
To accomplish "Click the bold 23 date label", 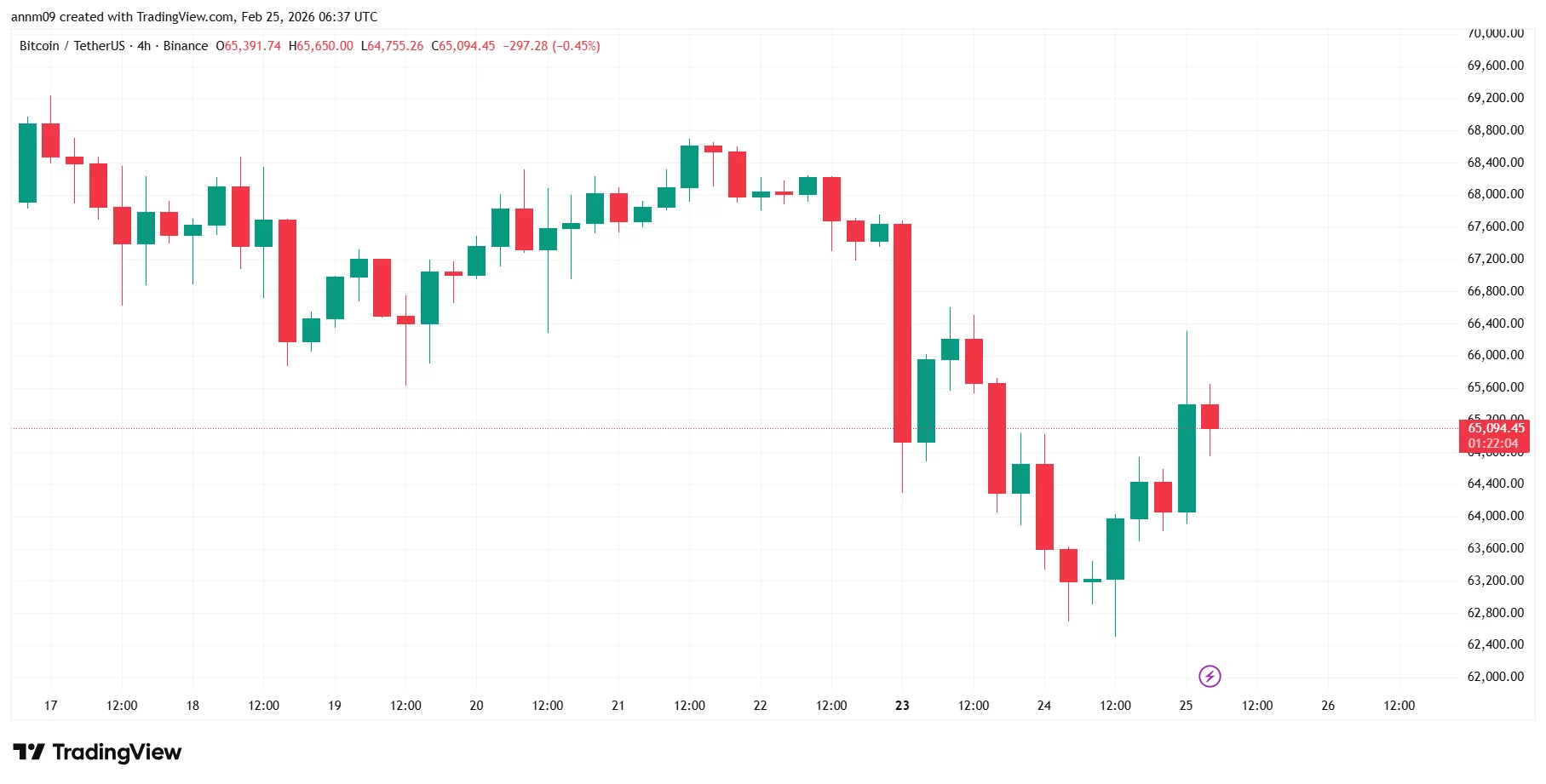I will [x=902, y=706].
